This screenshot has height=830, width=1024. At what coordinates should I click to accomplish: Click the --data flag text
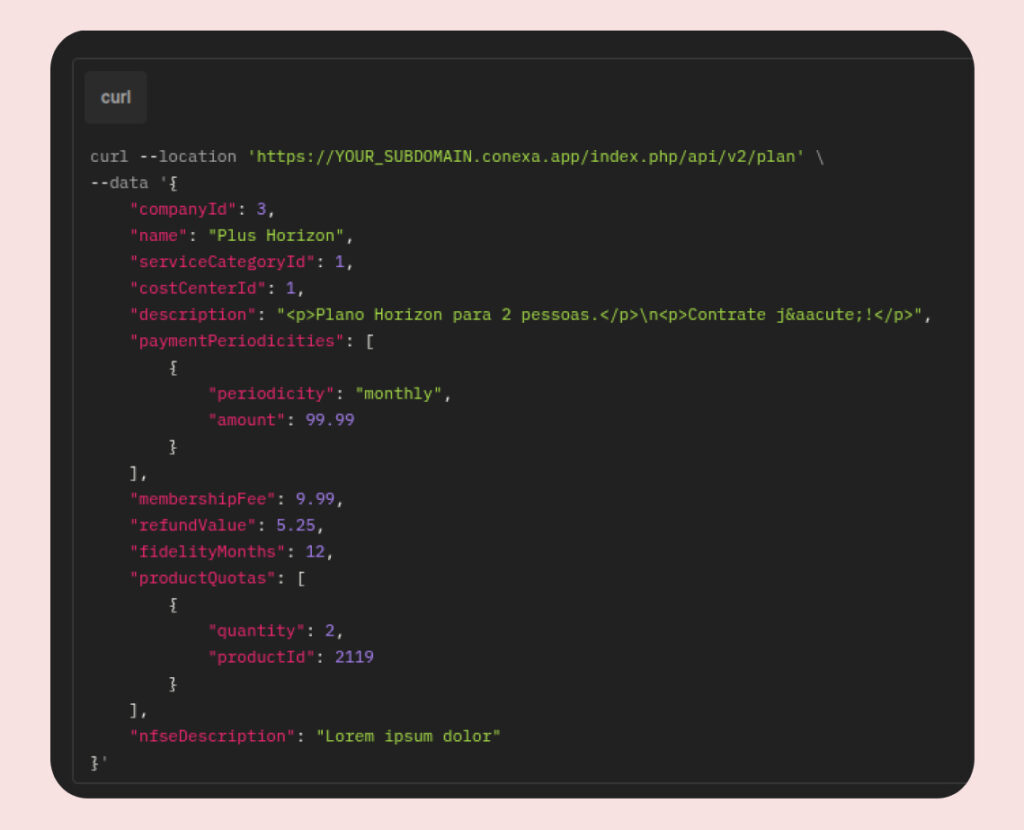pos(119,183)
